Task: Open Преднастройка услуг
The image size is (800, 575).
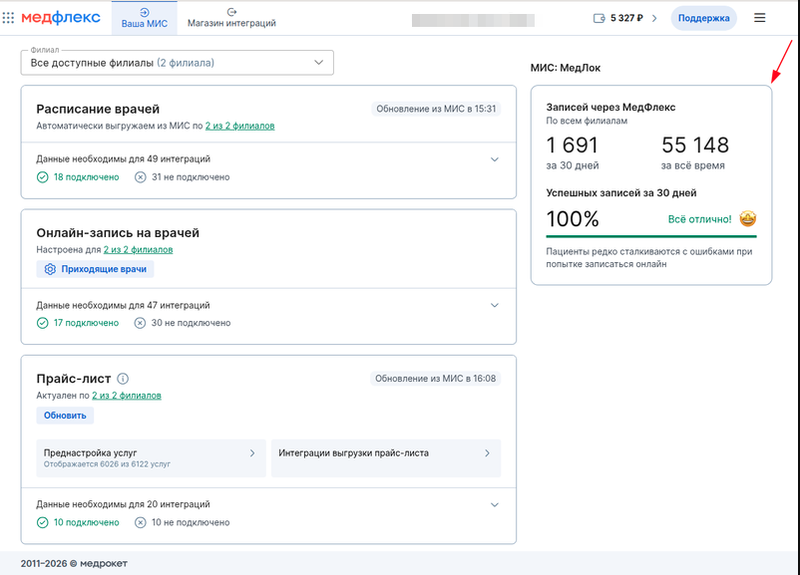Action: [151, 458]
